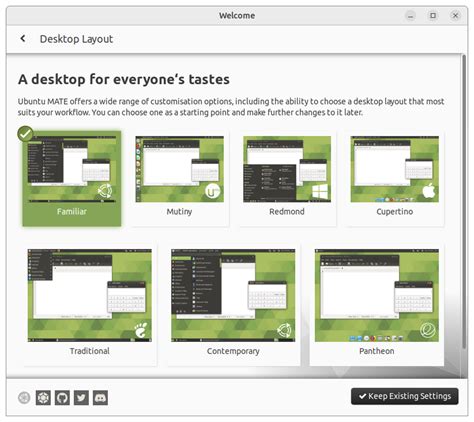Click the green checkmark on Familiar
Image resolution: width=474 pixels, height=422 pixels.
[x=25, y=134]
